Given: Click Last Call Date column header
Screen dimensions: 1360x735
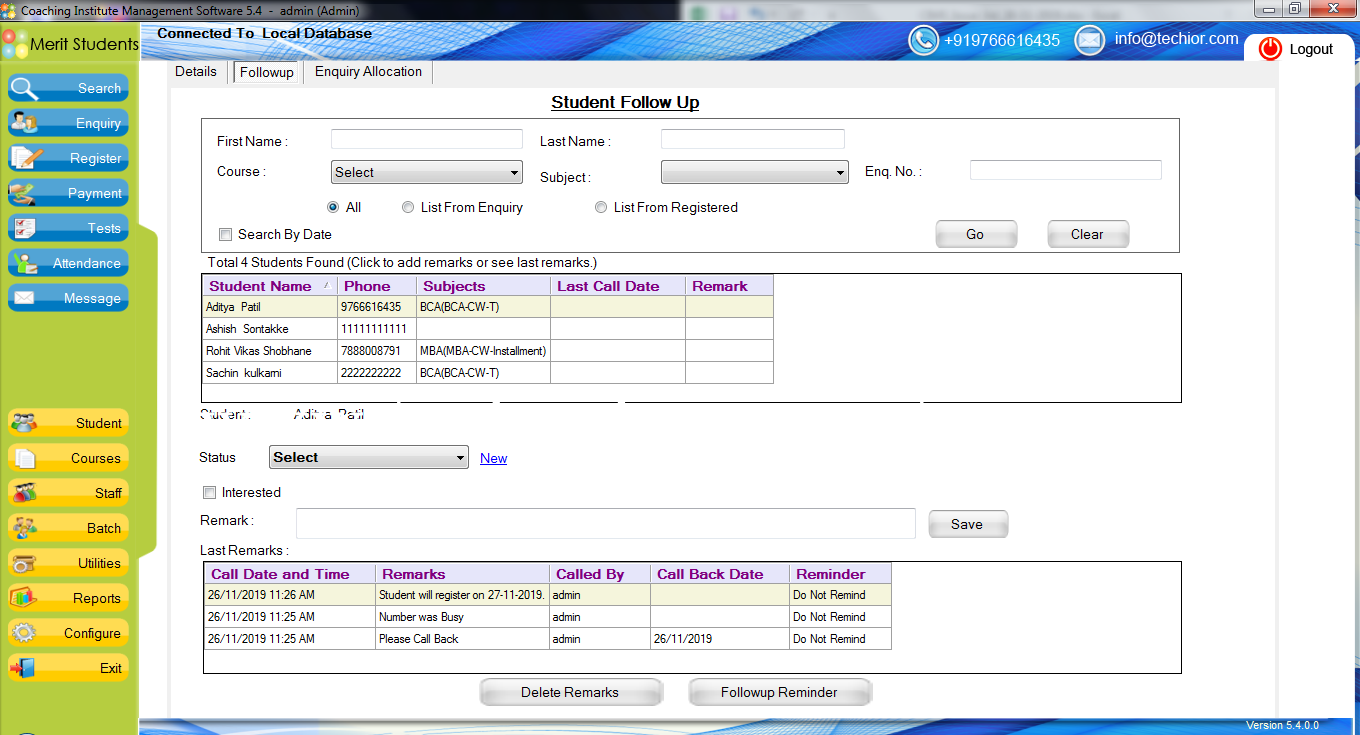Looking at the screenshot, I should coord(618,286).
